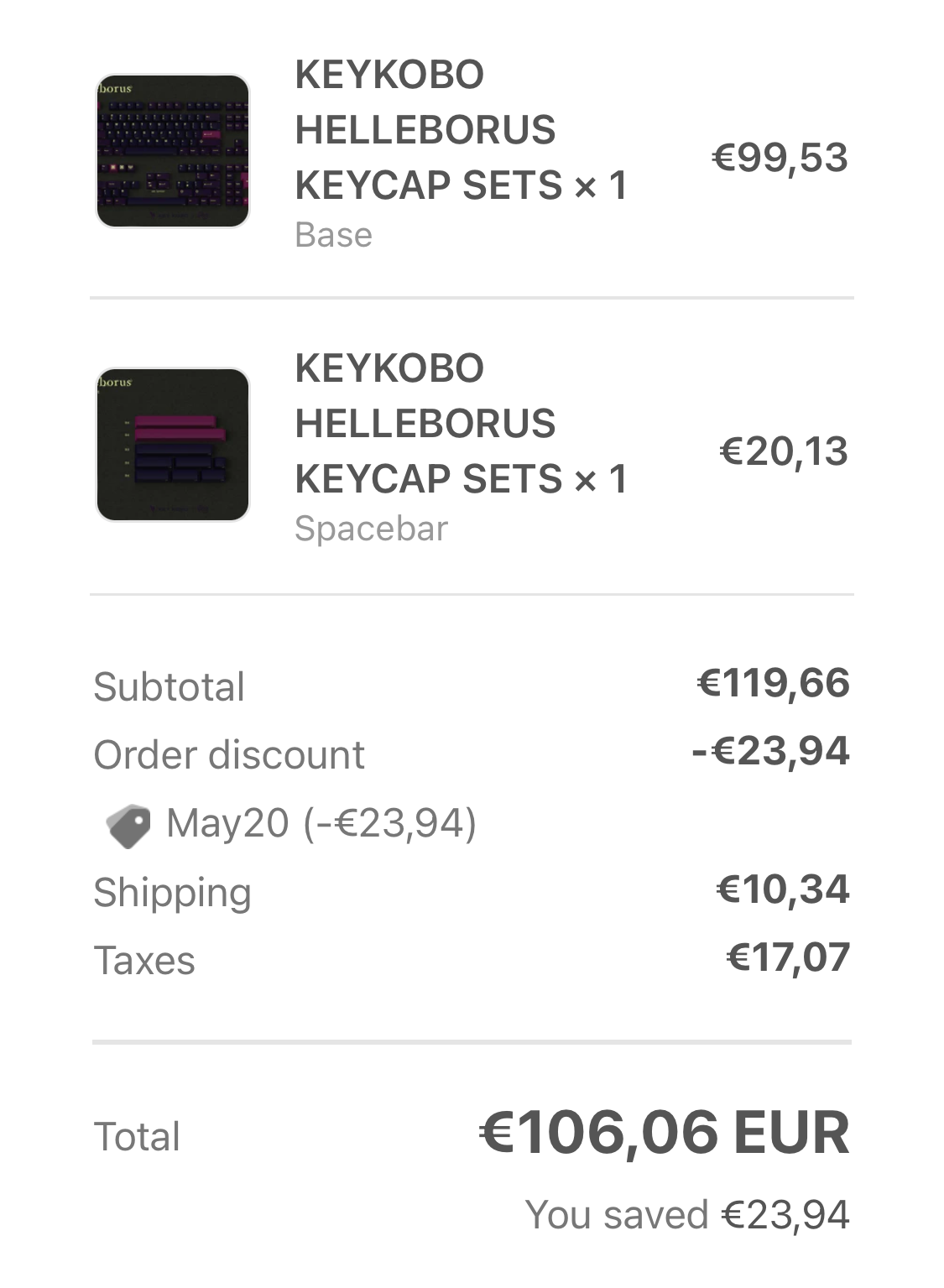Open the Base keycap set thumbnail
This screenshot has height=1288, width=944.
(173, 151)
